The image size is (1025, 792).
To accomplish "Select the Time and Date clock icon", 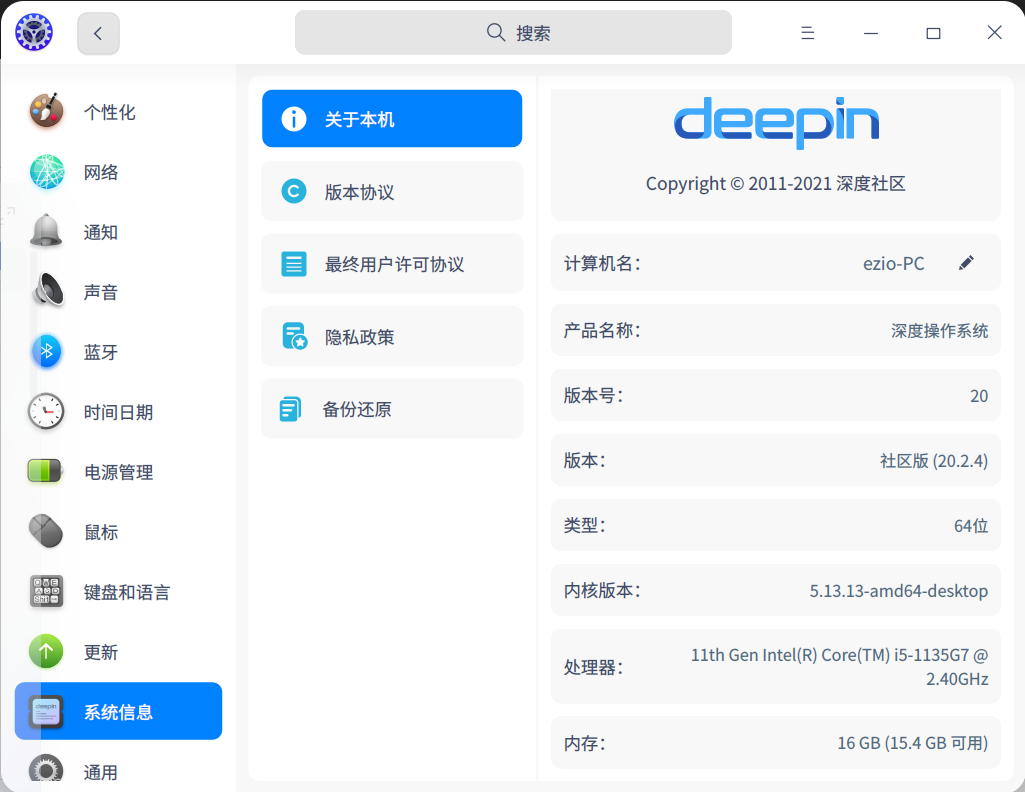I will (x=46, y=412).
